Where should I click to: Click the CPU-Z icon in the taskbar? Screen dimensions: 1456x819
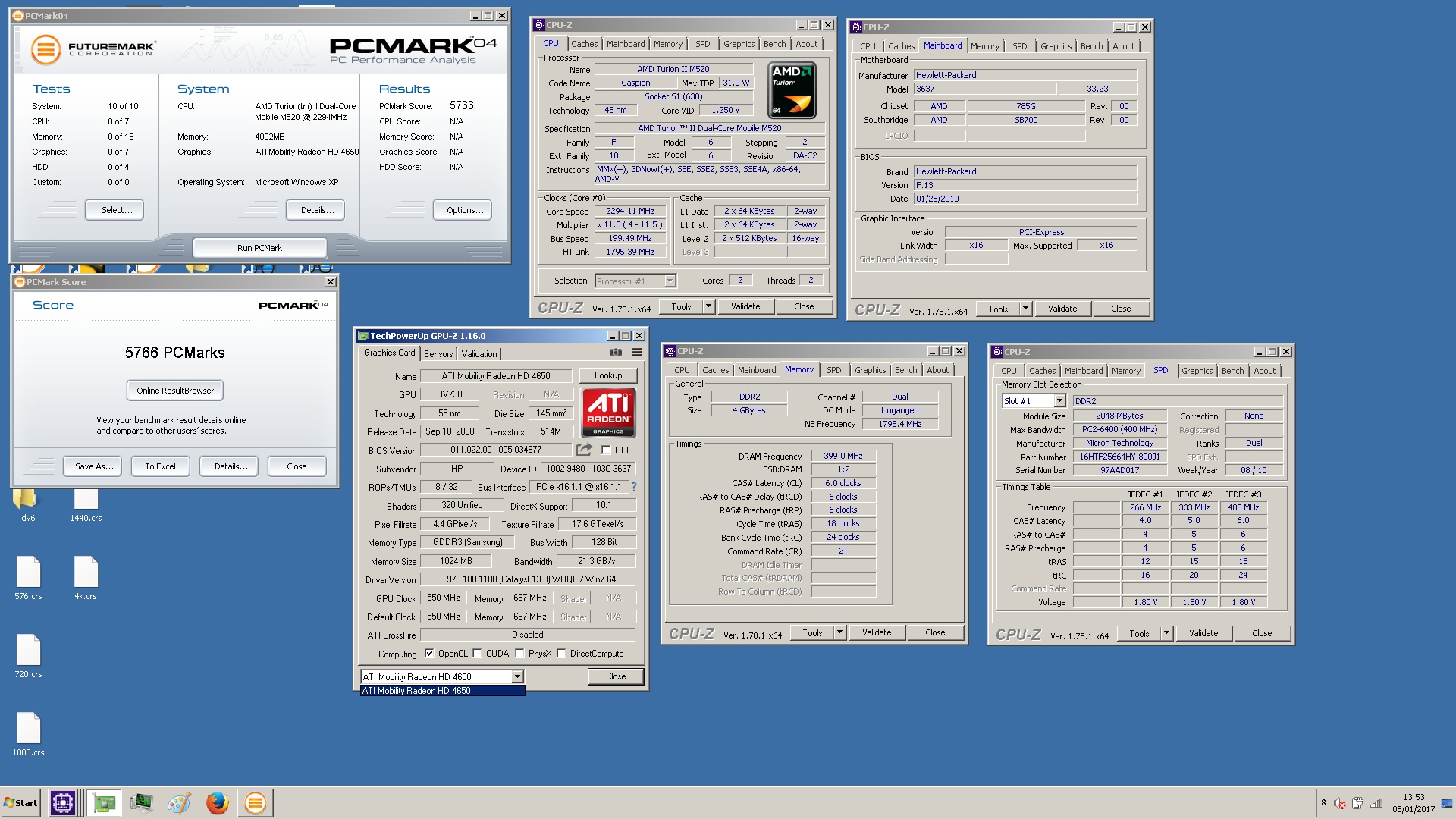click(63, 802)
